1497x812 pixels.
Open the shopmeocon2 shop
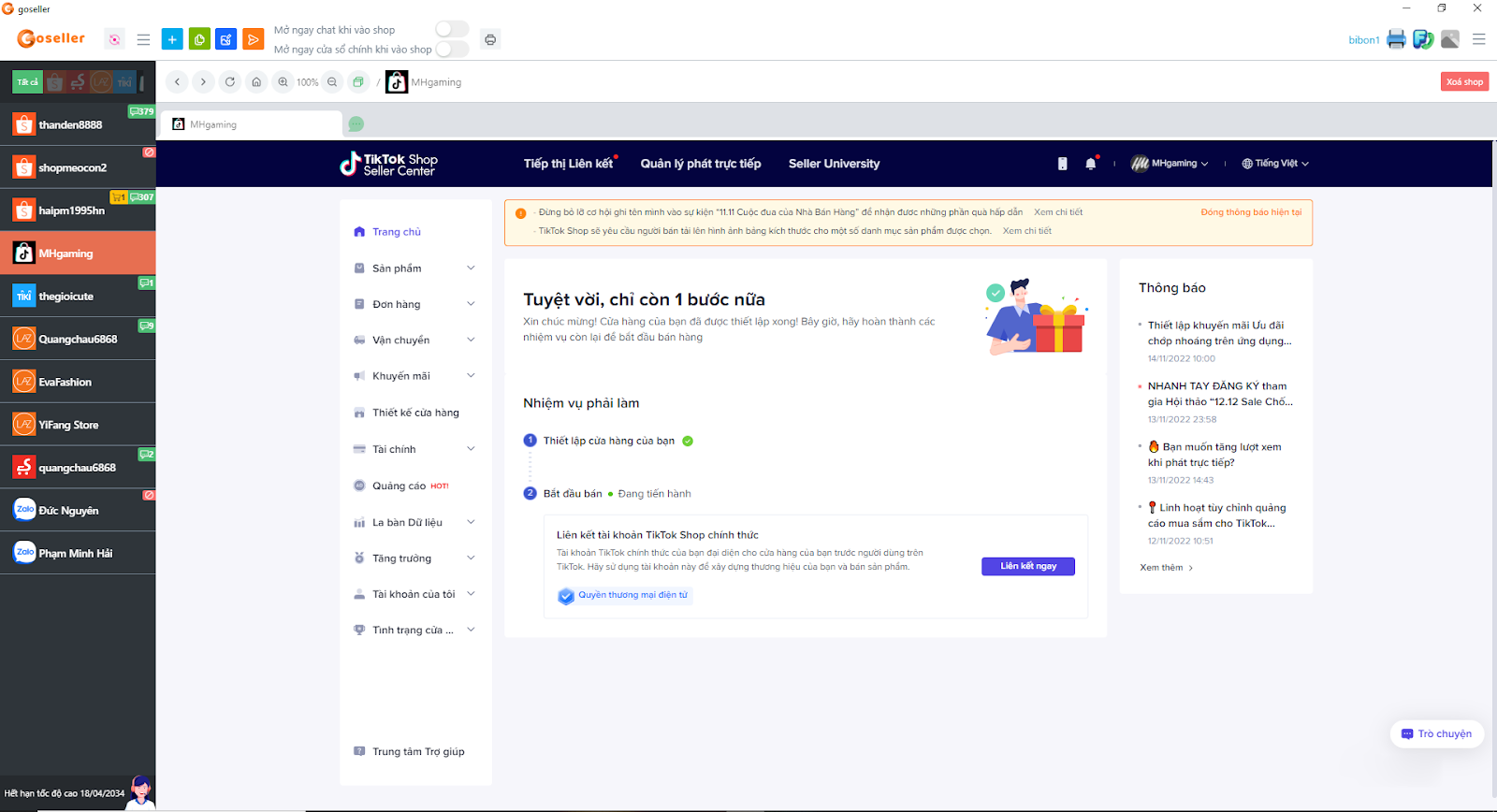pos(78,167)
